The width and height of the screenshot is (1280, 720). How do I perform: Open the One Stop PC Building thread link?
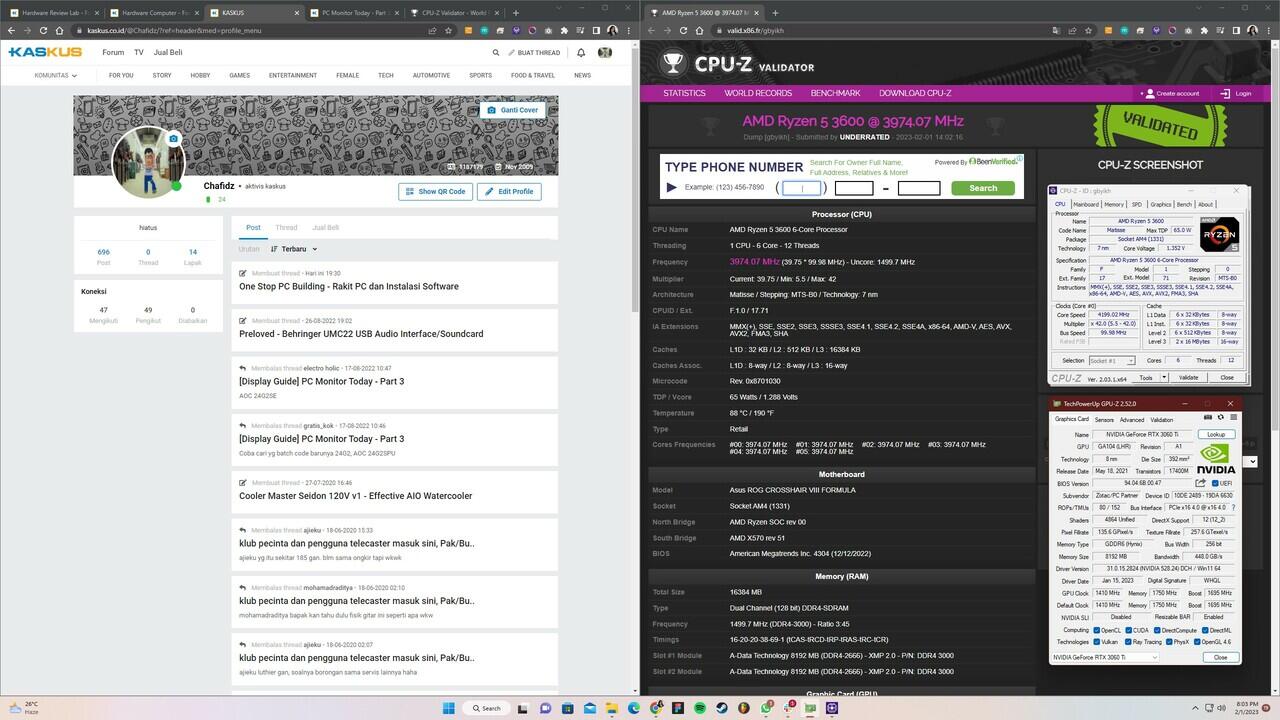point(349,286)
